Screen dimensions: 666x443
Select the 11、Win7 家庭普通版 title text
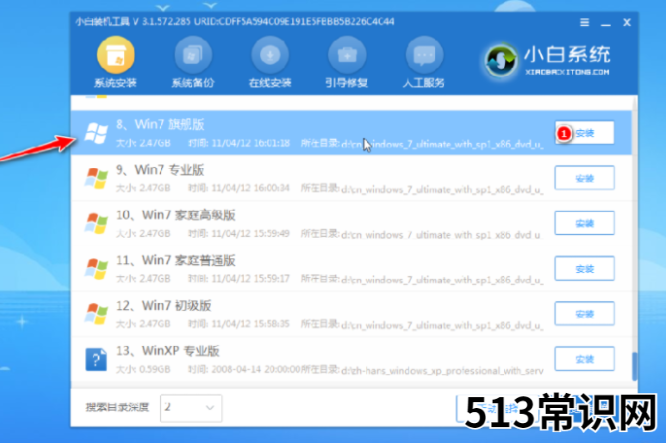tap(176, 260)
